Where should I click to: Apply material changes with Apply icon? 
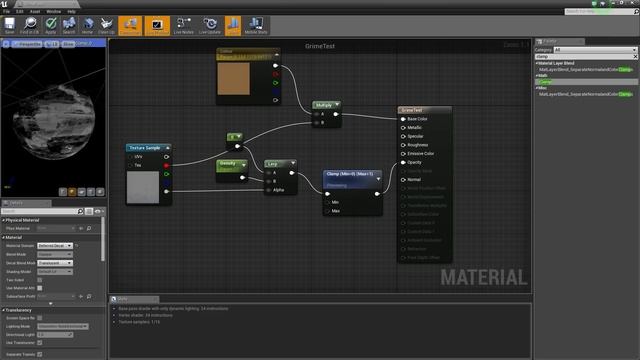tap(51, 25)
